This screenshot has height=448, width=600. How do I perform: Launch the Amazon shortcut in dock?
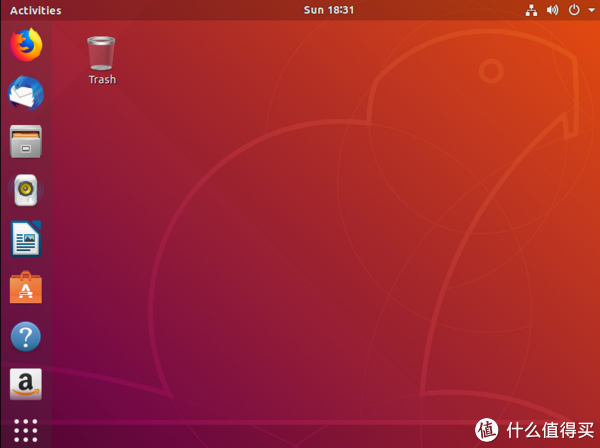click(x=26, y=384)
